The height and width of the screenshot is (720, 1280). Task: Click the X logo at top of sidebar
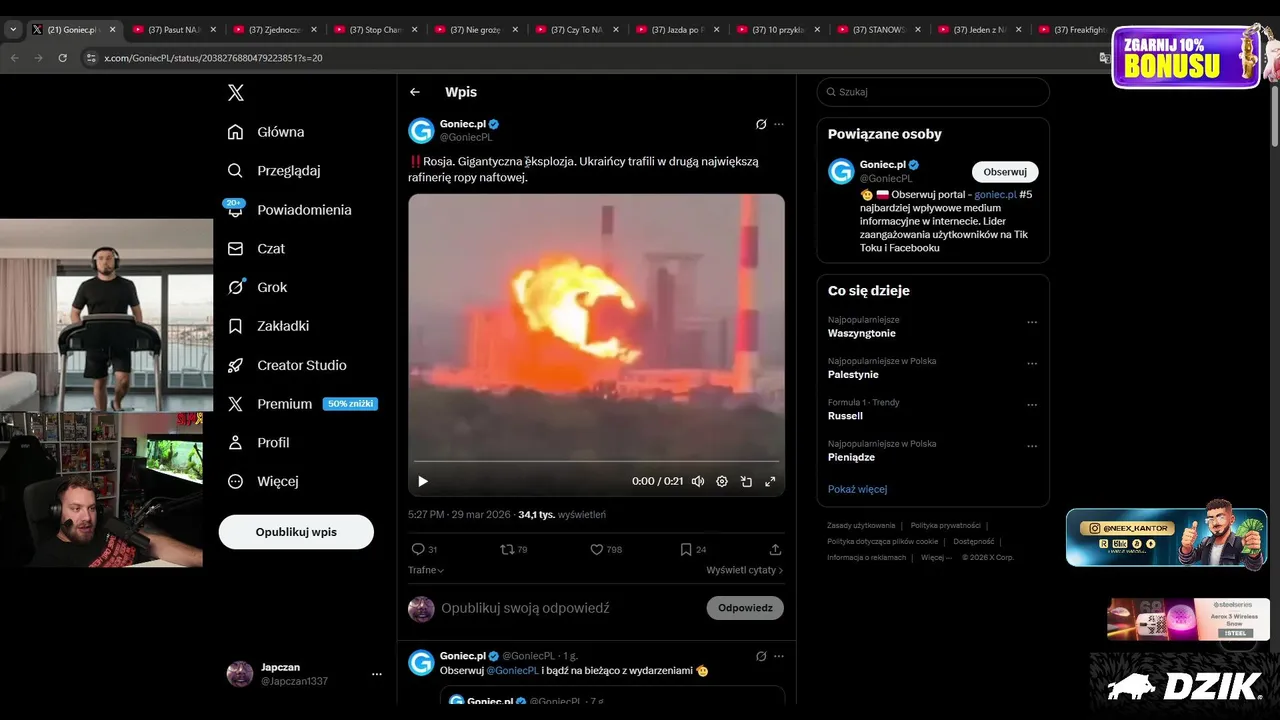(x=235, y=93)
